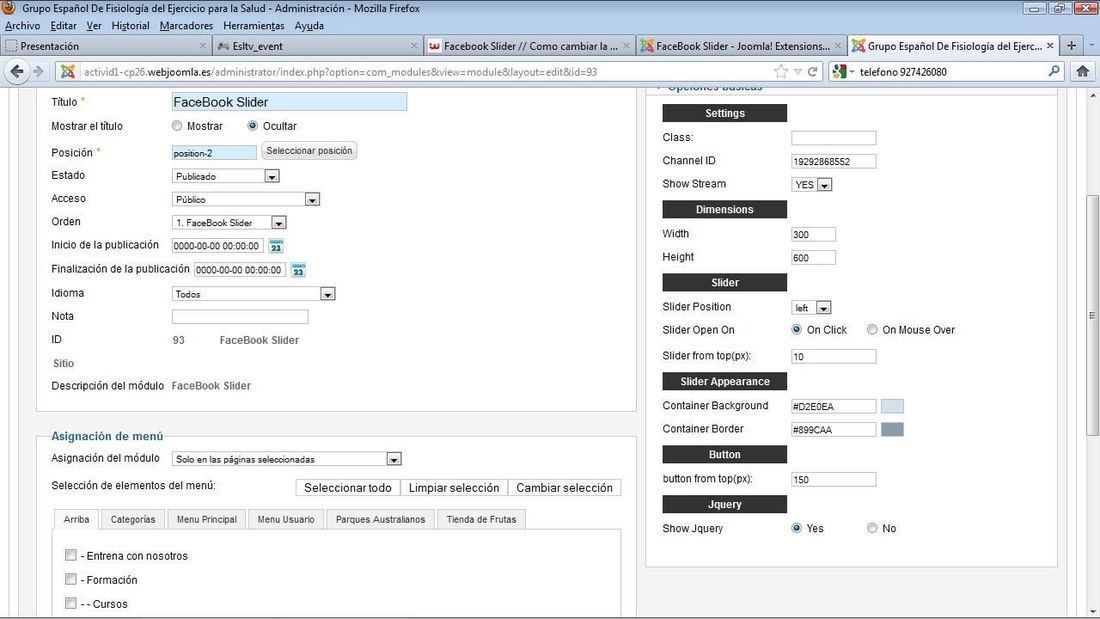1100x619 pixels.
Task: Reload the page with refresh icon
Action: tap(812, 72)
